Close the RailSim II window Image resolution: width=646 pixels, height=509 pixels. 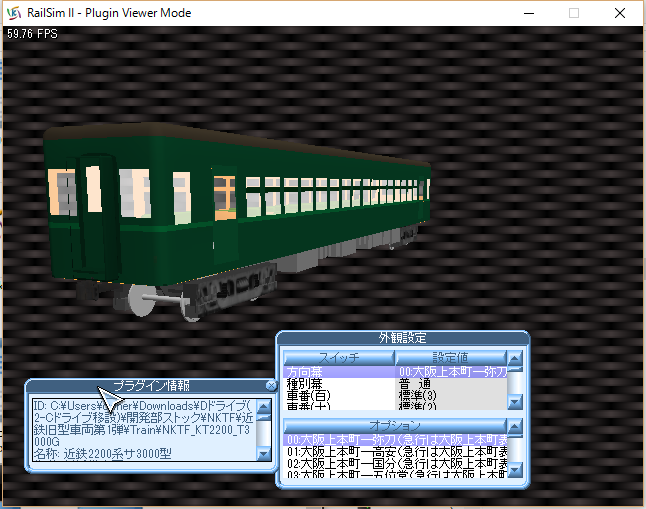620,13
